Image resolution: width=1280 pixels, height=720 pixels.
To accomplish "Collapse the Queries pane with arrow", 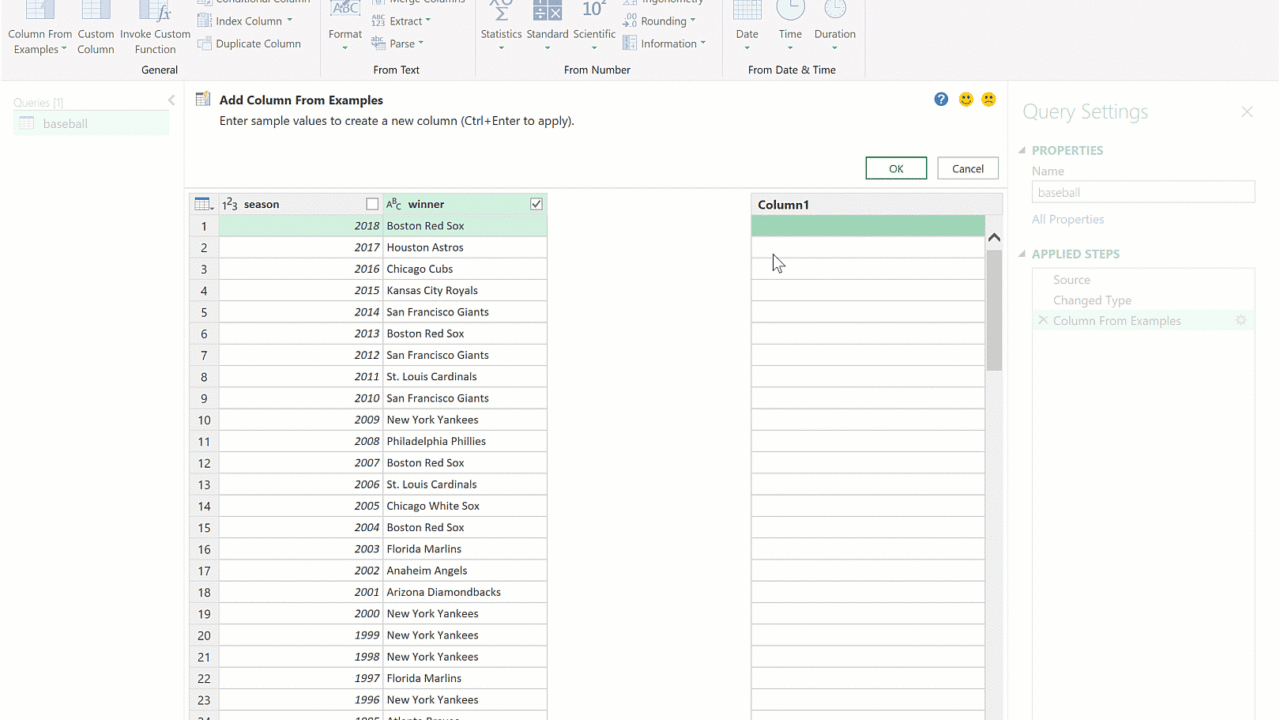I will 171,101.
